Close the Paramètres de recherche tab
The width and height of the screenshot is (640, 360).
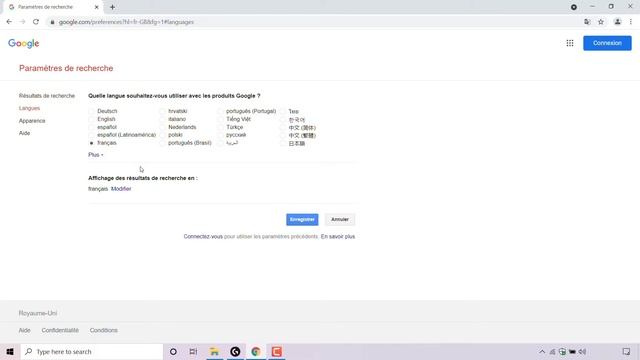click(x=96, y=7)
